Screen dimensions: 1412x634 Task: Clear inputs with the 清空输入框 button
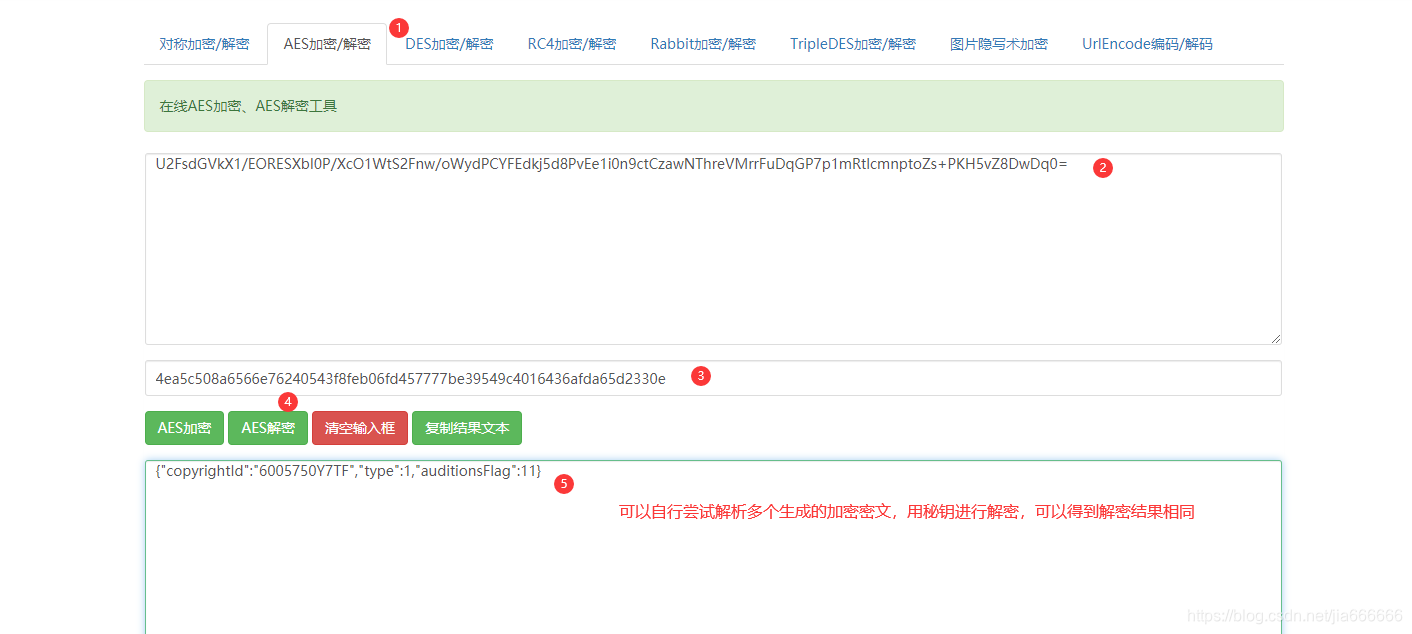click(360, 428)
